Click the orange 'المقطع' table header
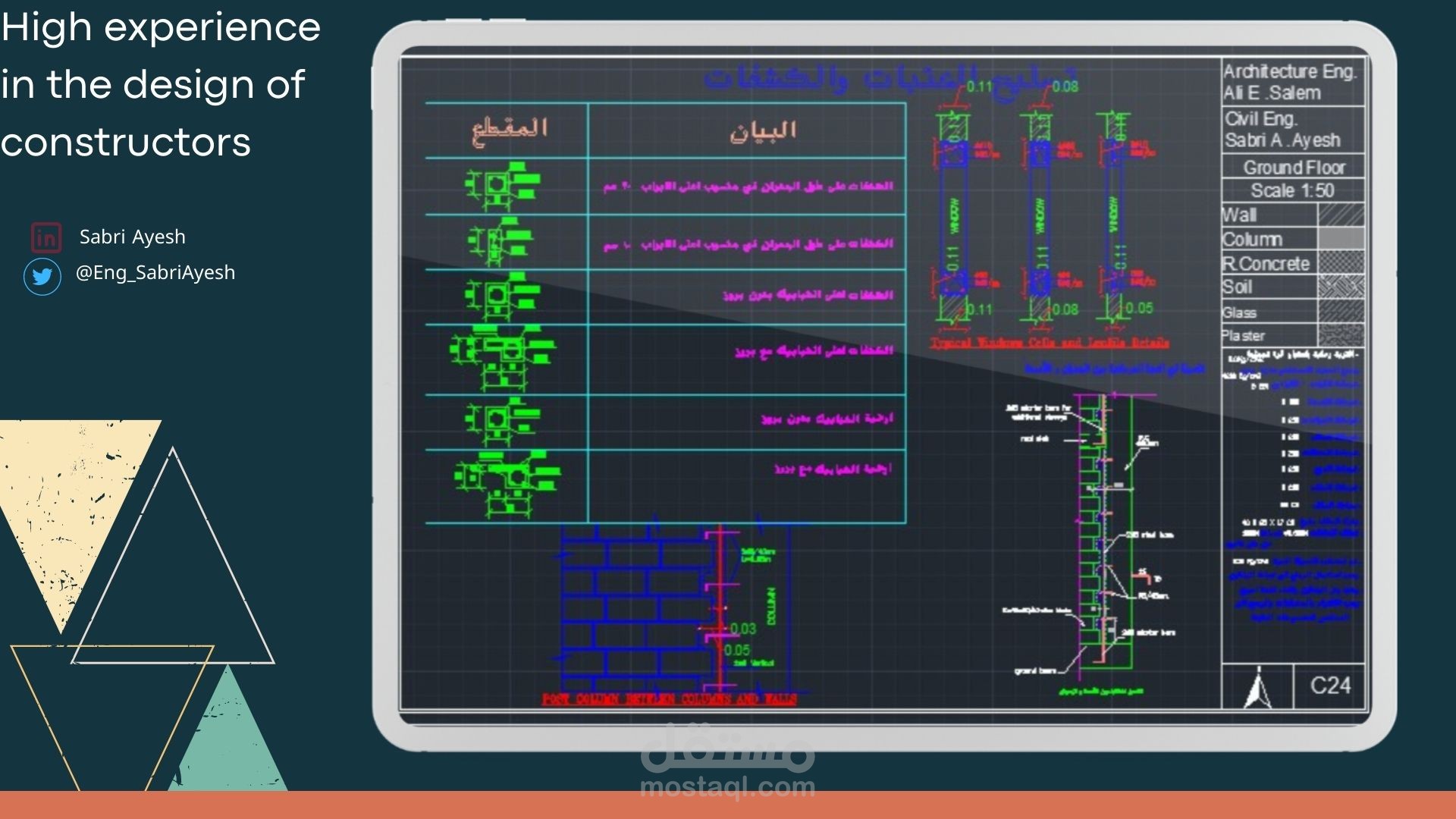The image size is (1456, 819). [x=509, y=129]
